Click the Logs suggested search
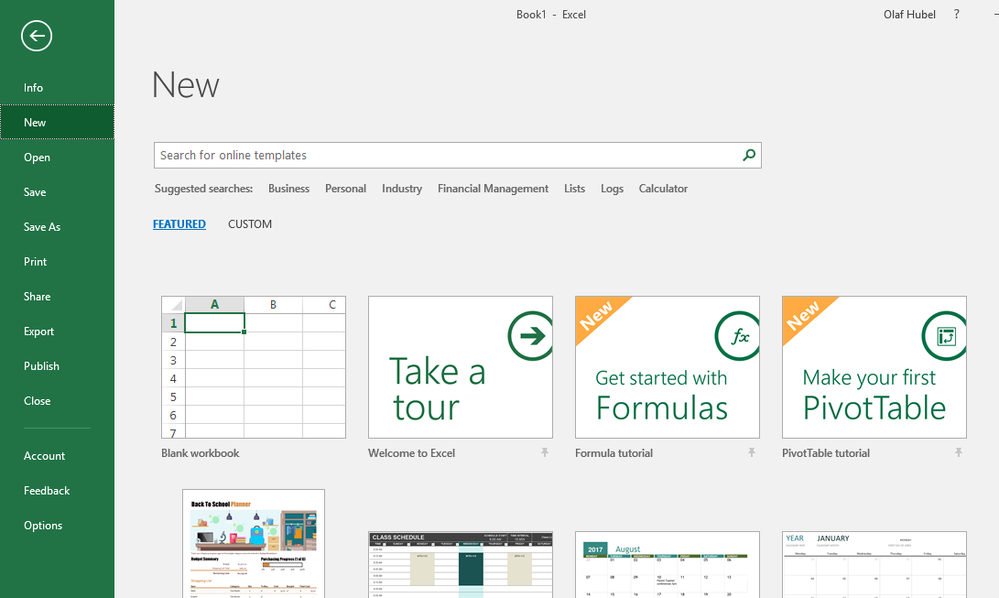The height and width of the screenshot is (598, 999). (x=612, y=189)
